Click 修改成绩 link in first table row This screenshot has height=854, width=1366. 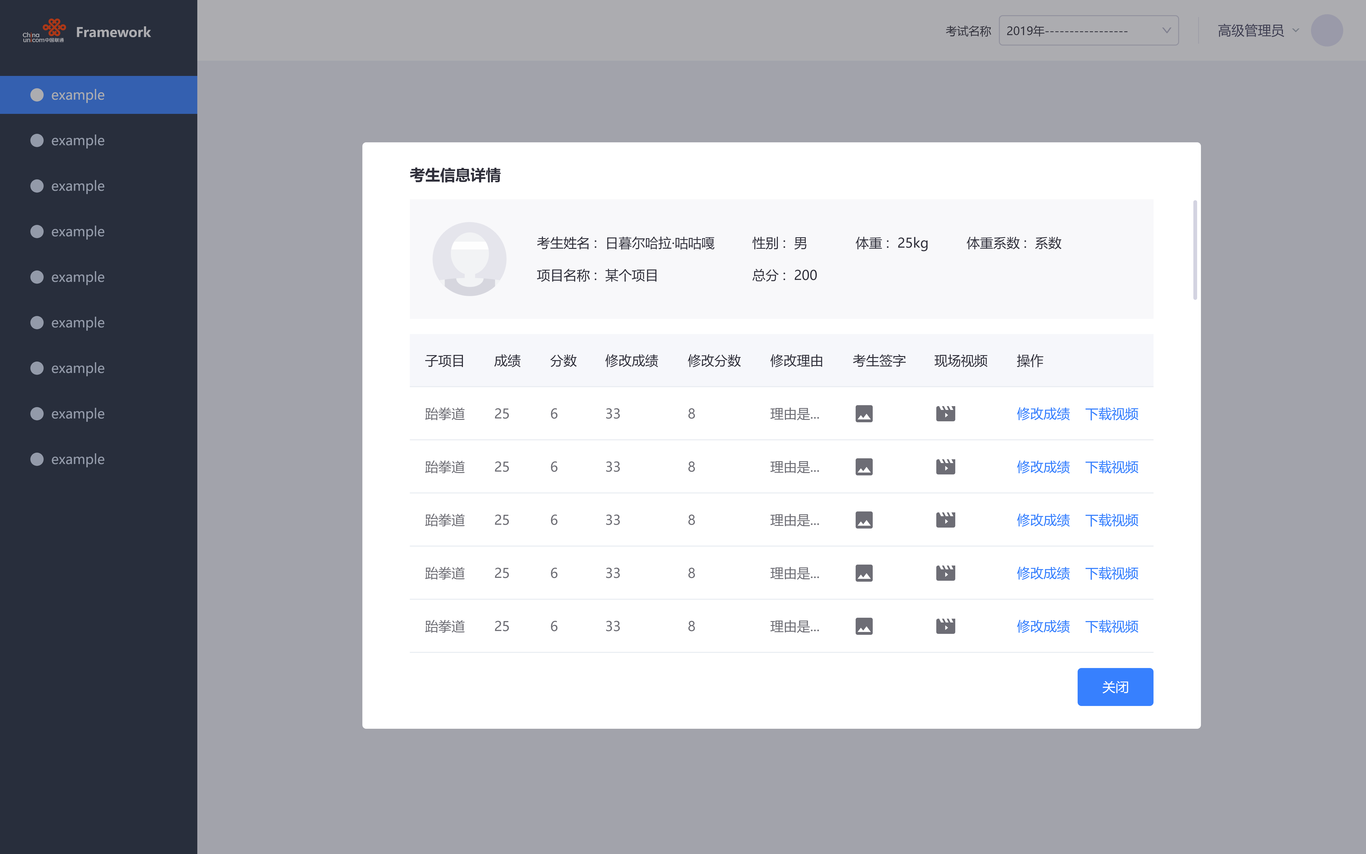pyautogui.click(x=1043, y=414)
